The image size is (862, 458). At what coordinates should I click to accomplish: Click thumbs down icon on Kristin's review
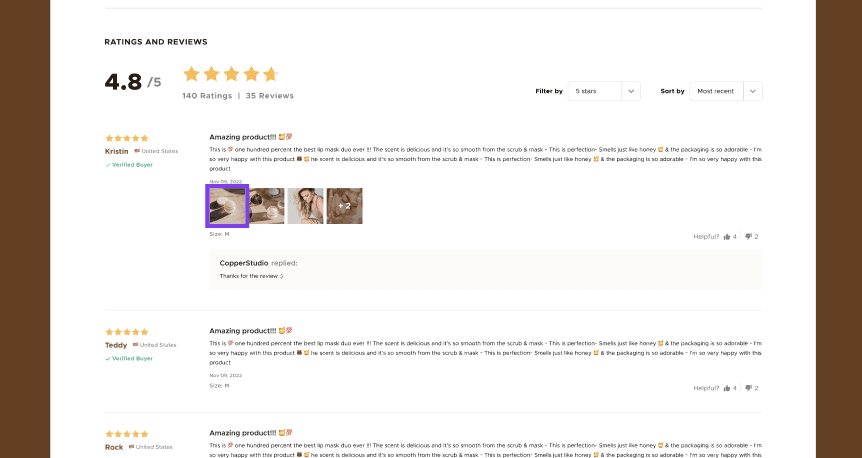click(x=748, y=236)
